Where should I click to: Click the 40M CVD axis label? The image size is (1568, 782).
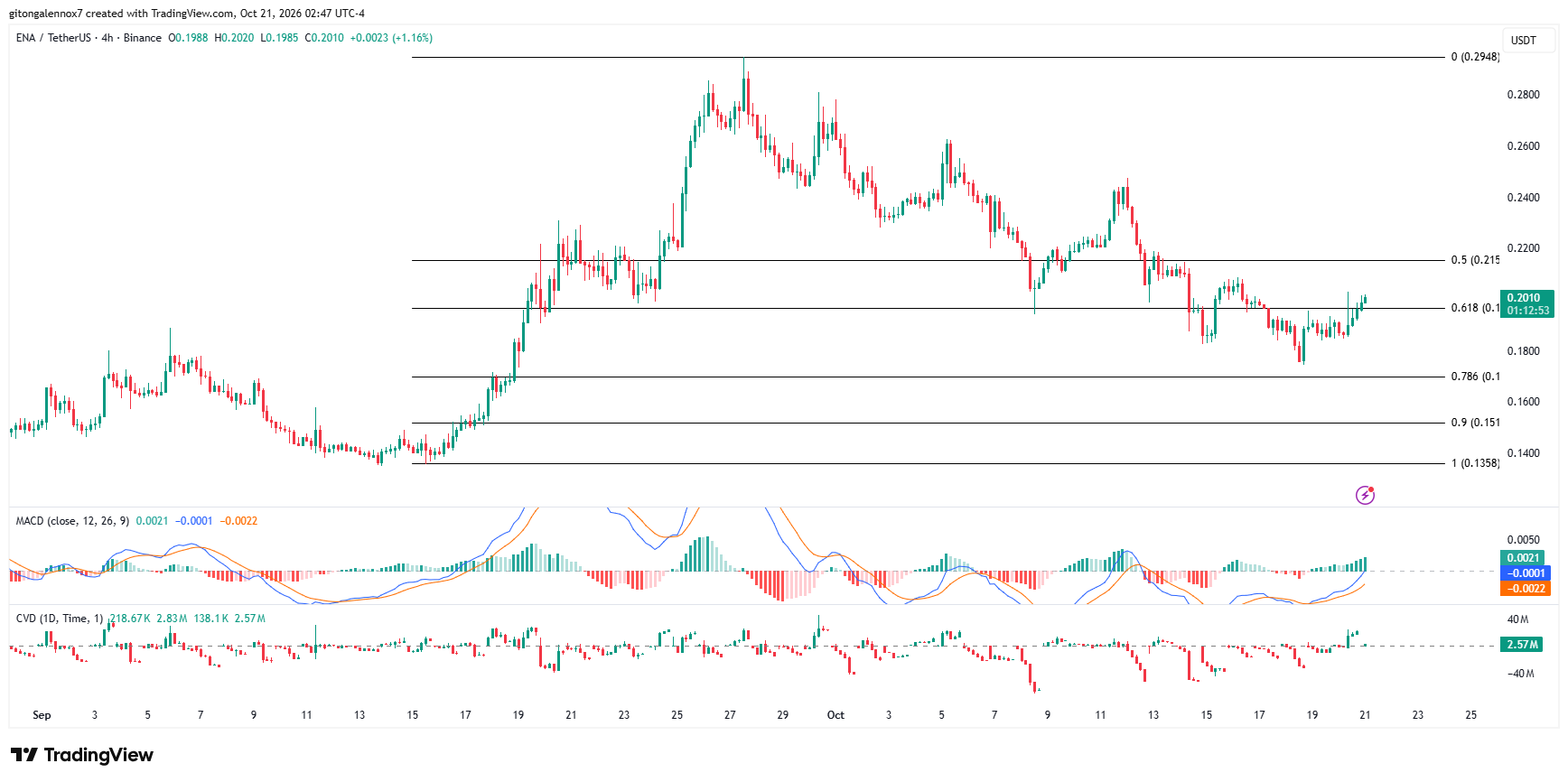point(1517,619)
